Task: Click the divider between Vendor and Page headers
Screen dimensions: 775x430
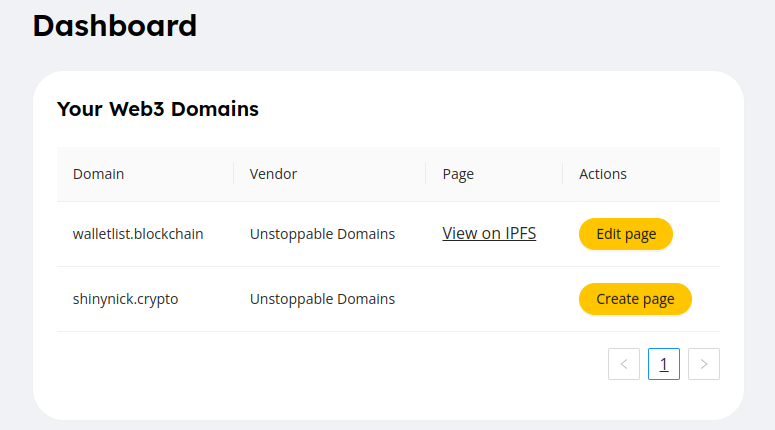Action: pos(426,174)
